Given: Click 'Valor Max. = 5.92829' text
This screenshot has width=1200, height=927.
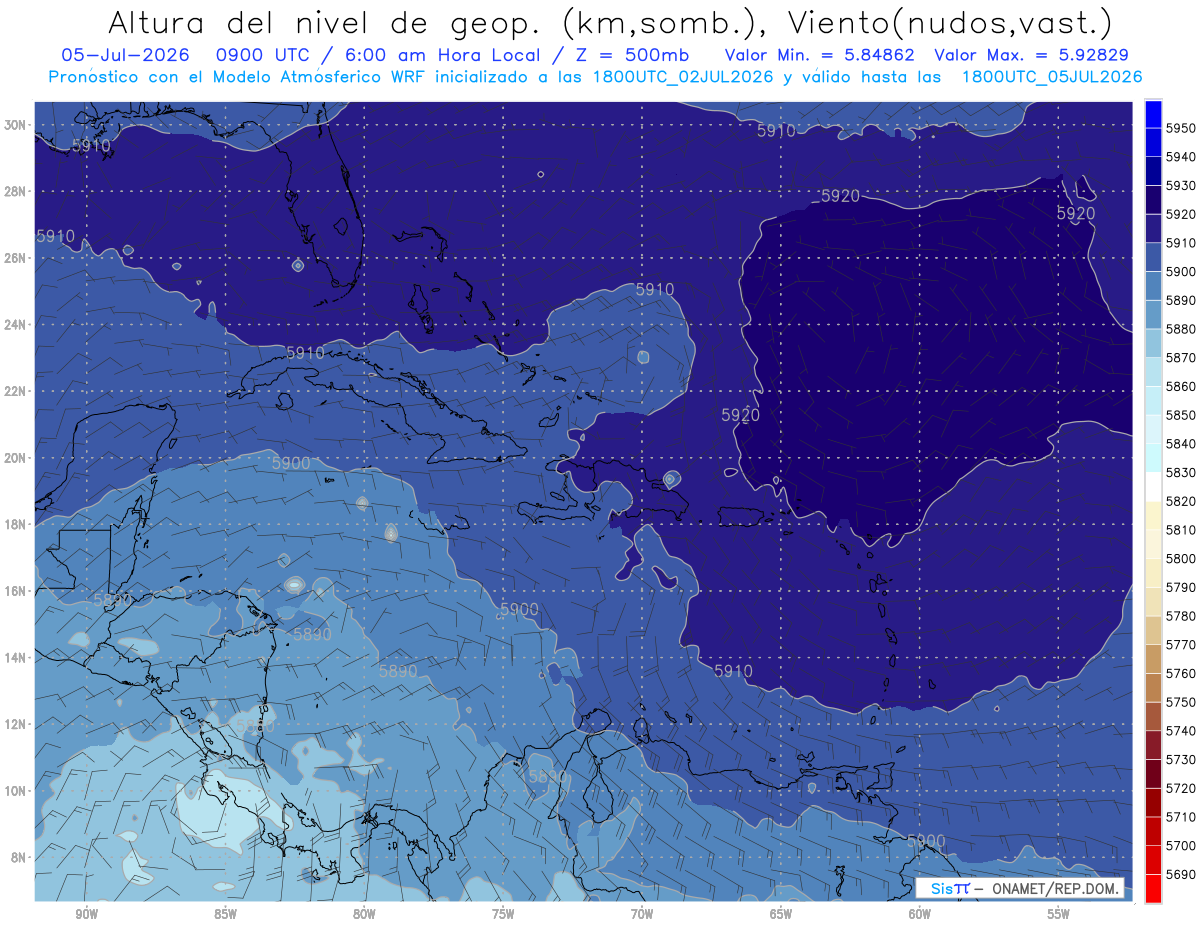Looking at the screenshot, I should coord(1031,54).
